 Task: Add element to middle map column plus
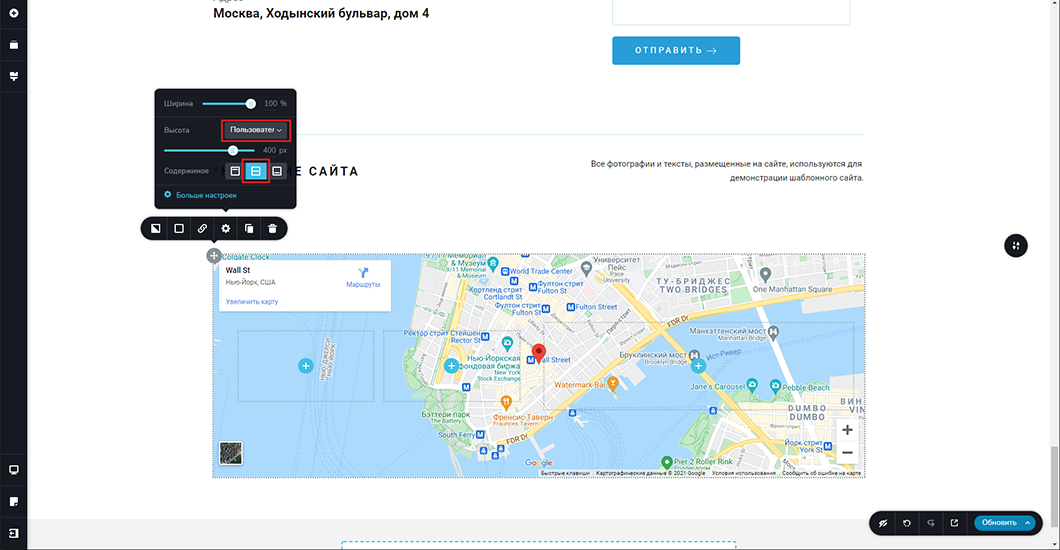point(451,366)
